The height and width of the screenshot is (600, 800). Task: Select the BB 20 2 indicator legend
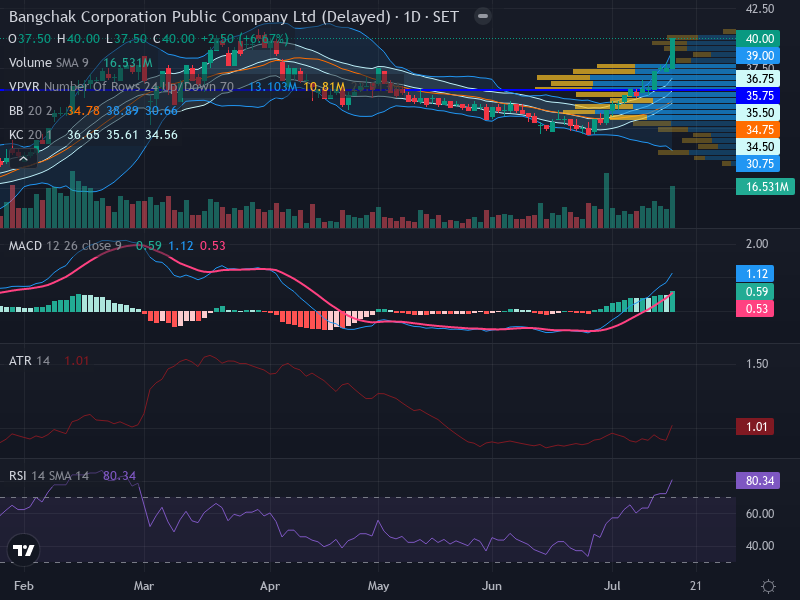31,111
